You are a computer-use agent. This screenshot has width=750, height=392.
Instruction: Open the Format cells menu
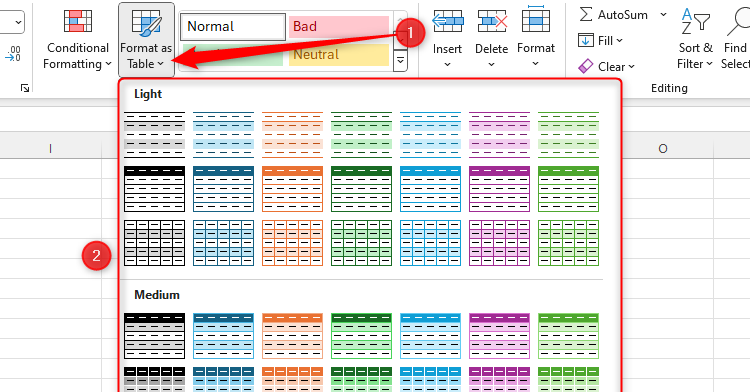(x=536, y=37)
